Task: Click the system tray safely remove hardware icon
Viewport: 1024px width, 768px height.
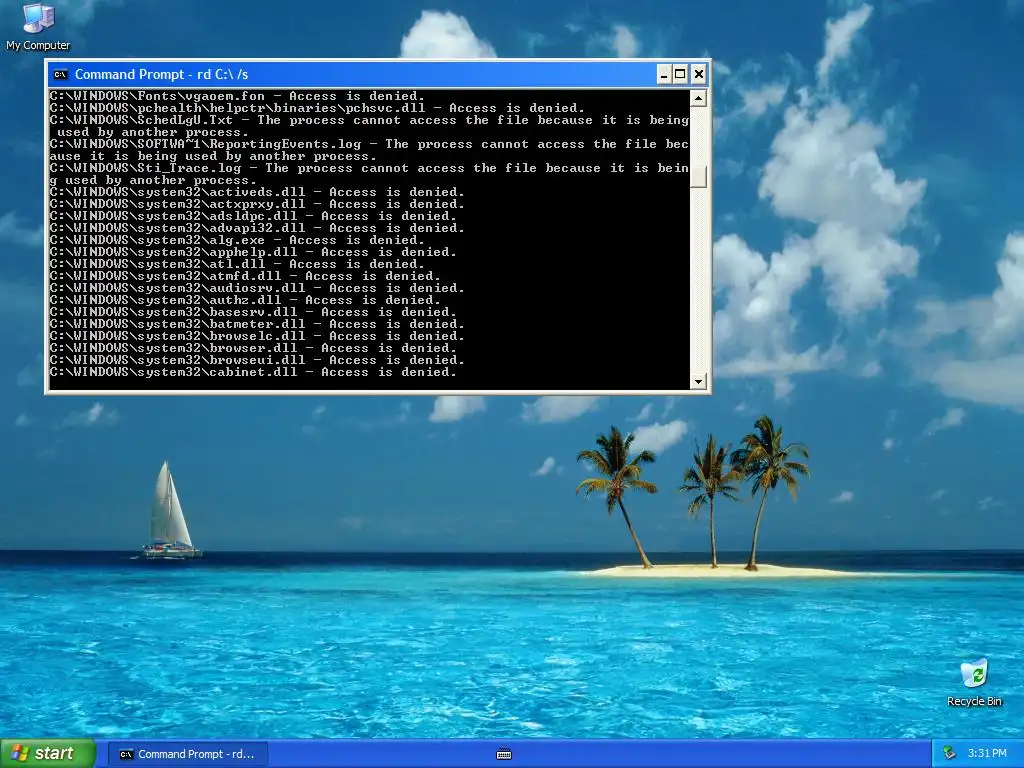Action: click(x=949, y=754)
